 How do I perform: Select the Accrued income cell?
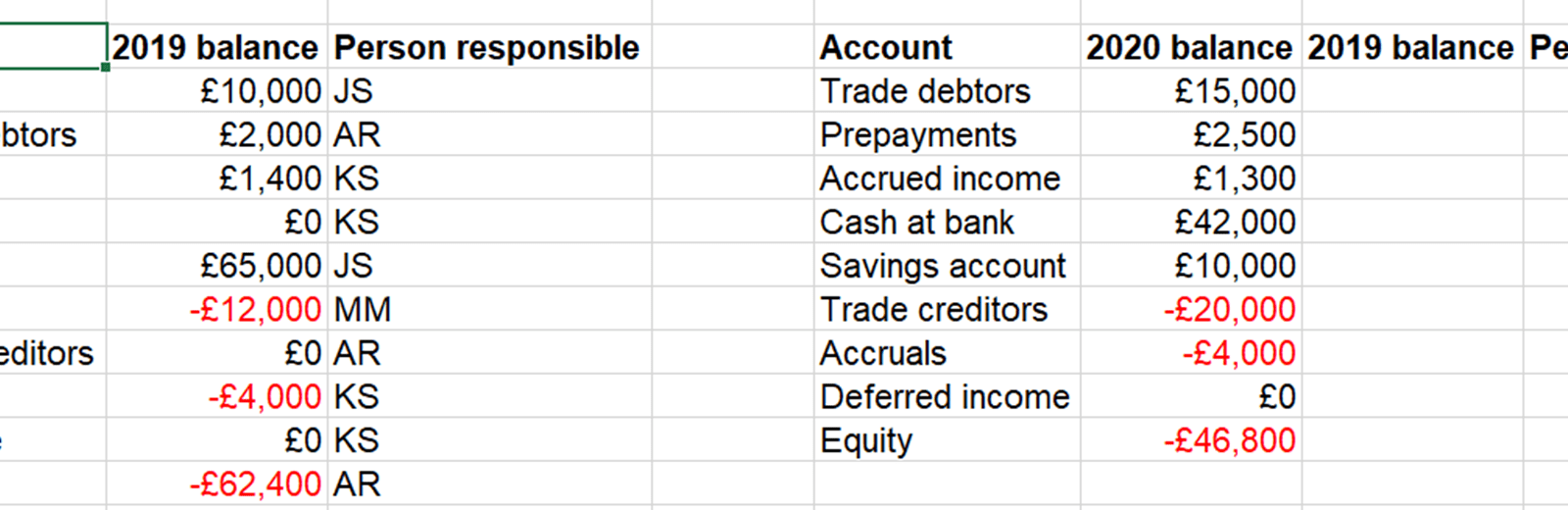point(940,178)
